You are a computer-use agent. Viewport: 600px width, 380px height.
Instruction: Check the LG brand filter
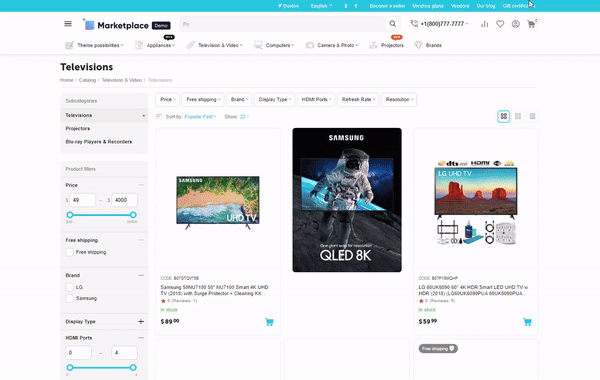pyautogui.click(x=70, y=287)
